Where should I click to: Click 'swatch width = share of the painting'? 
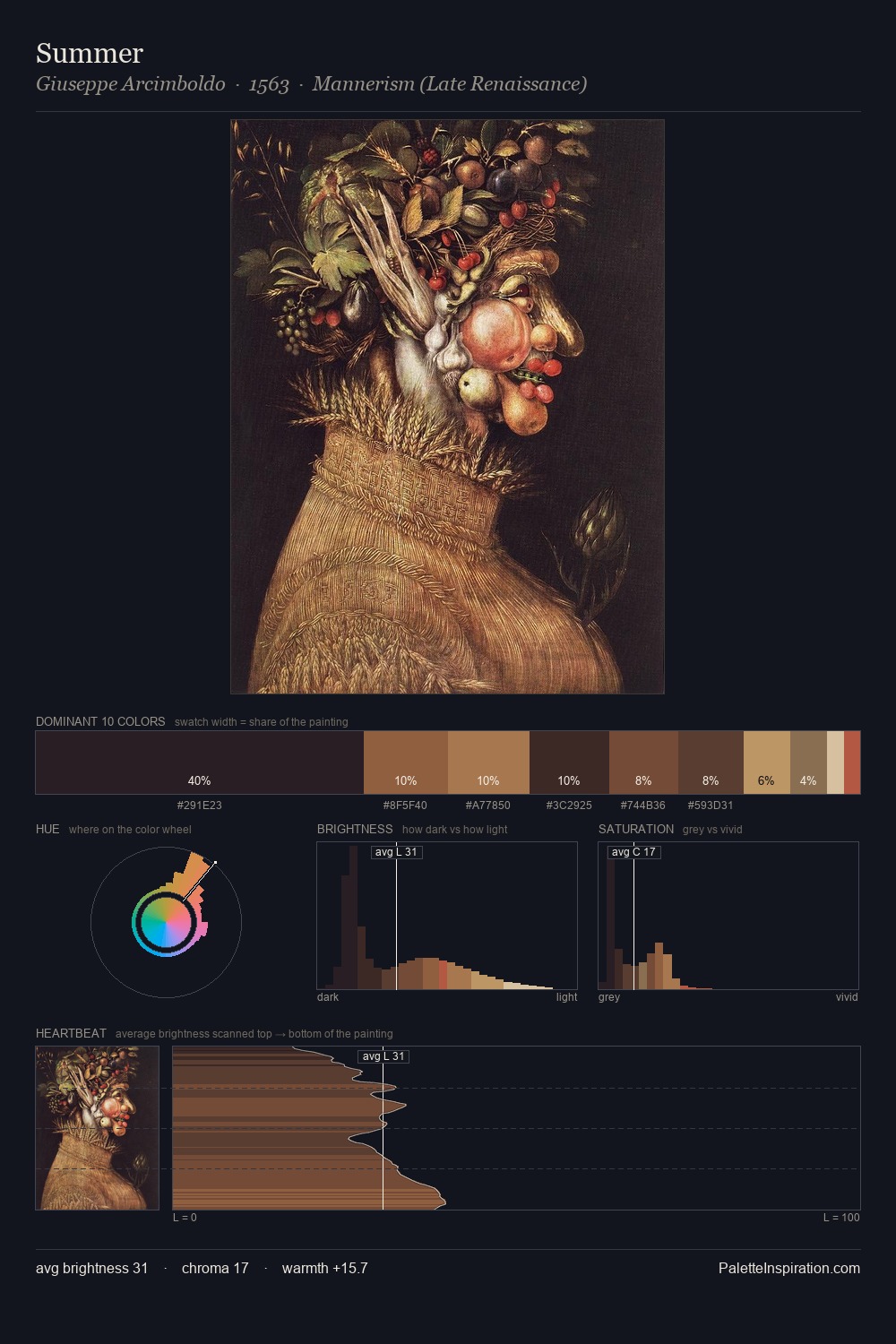pos(262,722)
